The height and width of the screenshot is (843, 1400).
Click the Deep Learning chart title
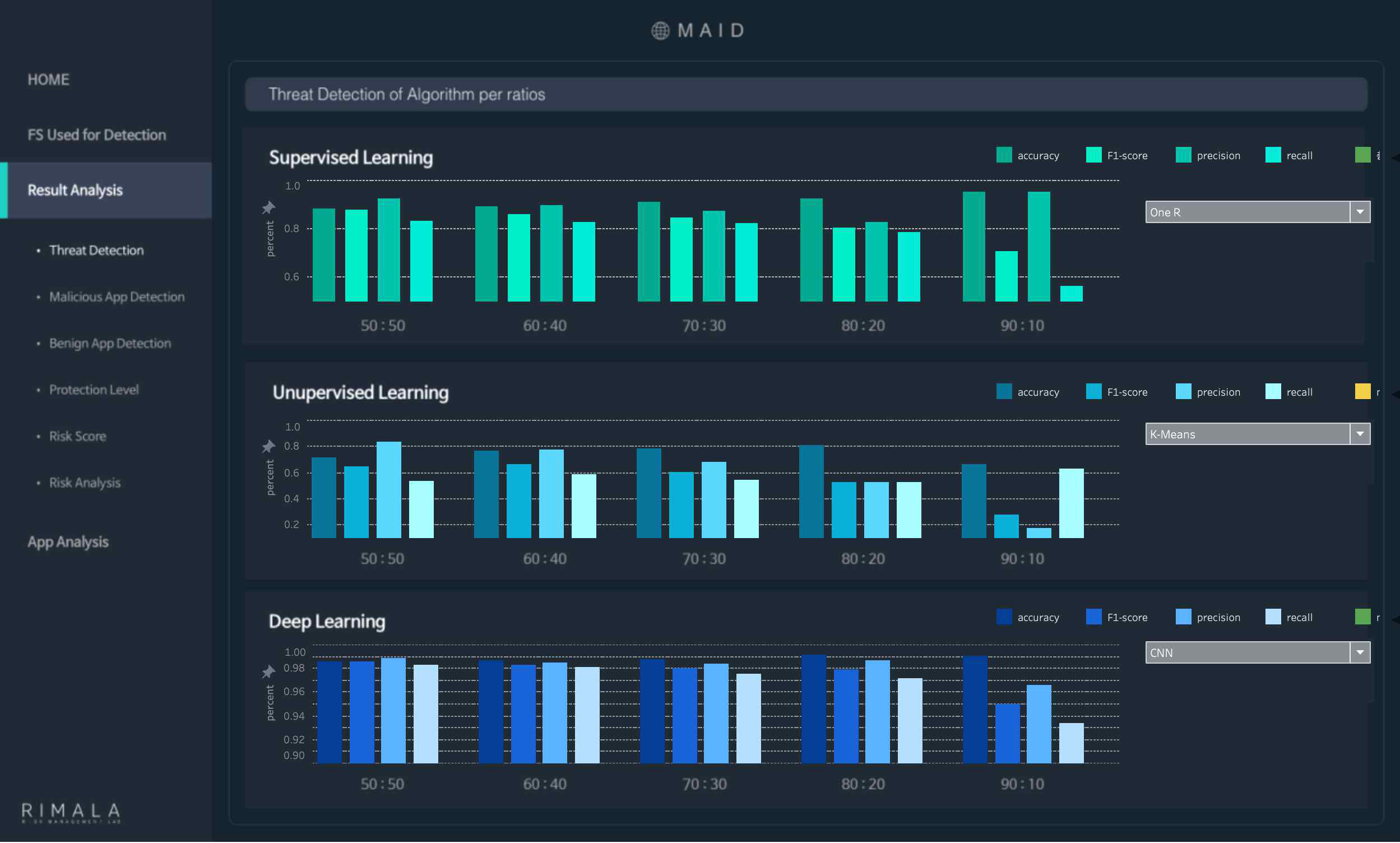[x=327, y=622]
